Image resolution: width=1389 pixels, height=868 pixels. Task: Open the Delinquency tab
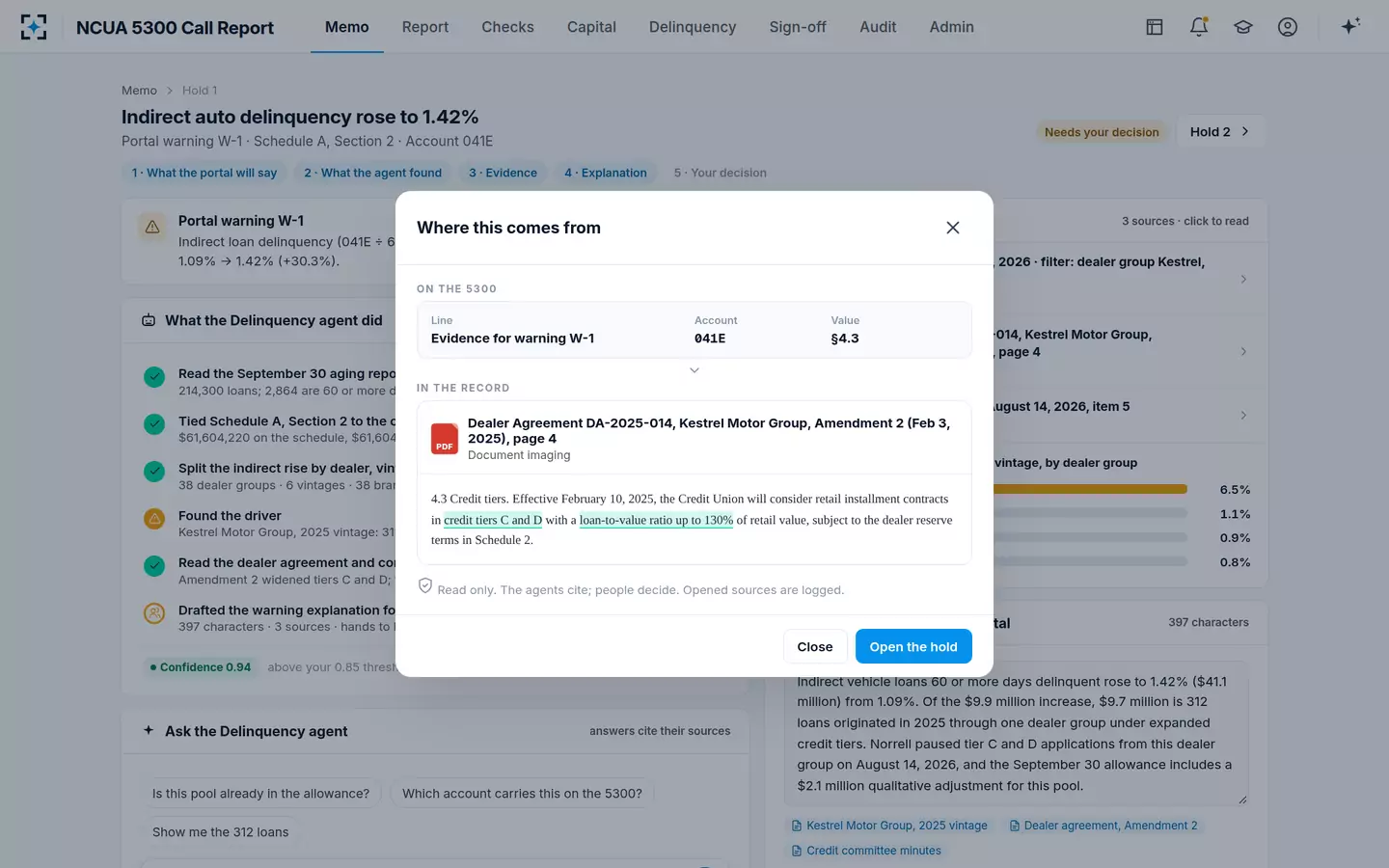(x=693, y=27)
